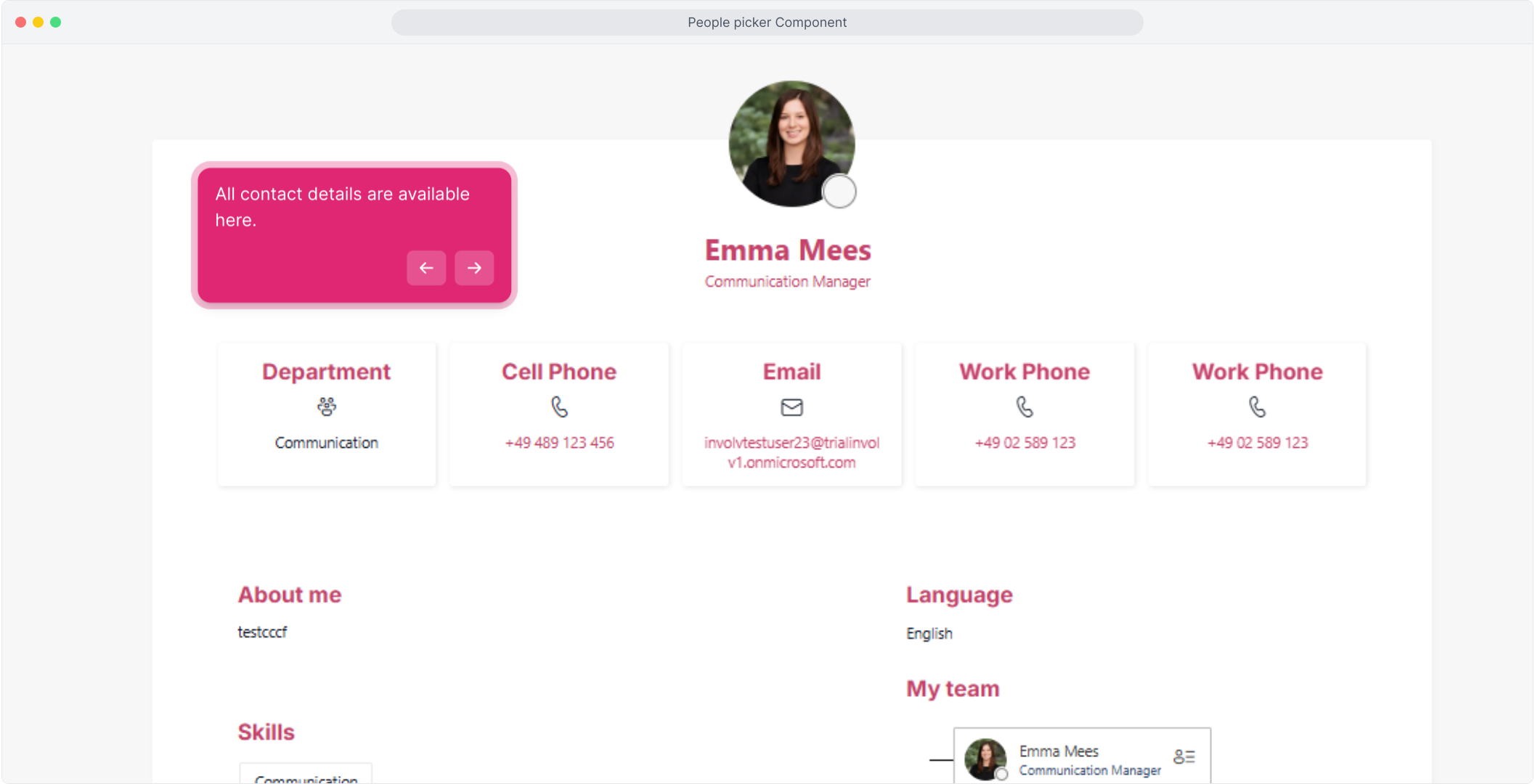The image size is (1535, 784).
Task: Click the next arrow in the tooltip
Action: click(x=474, y=268)
